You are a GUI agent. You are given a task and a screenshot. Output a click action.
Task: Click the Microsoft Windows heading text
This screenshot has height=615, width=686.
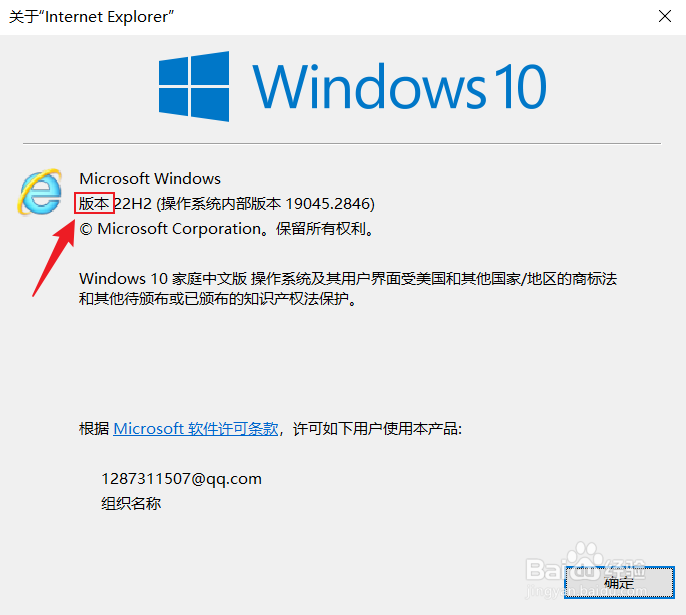coord(150,178)
